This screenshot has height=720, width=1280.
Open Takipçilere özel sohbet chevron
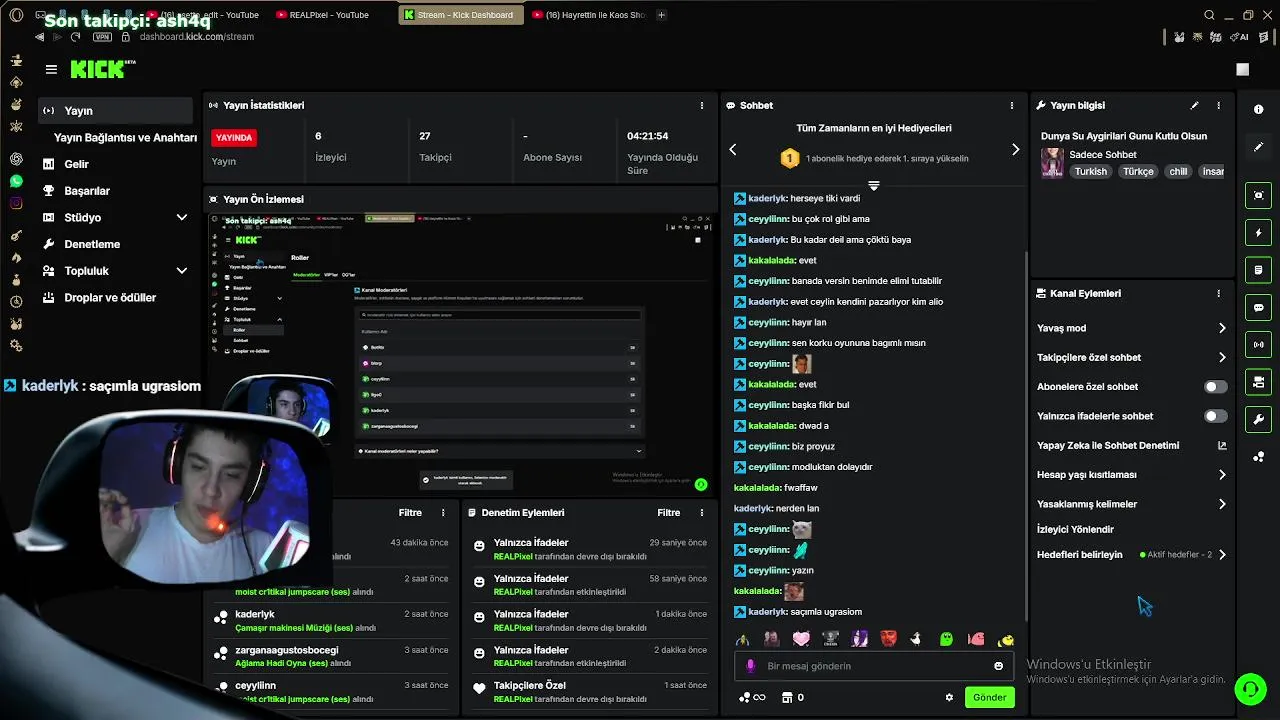(x=1222, y=357)
